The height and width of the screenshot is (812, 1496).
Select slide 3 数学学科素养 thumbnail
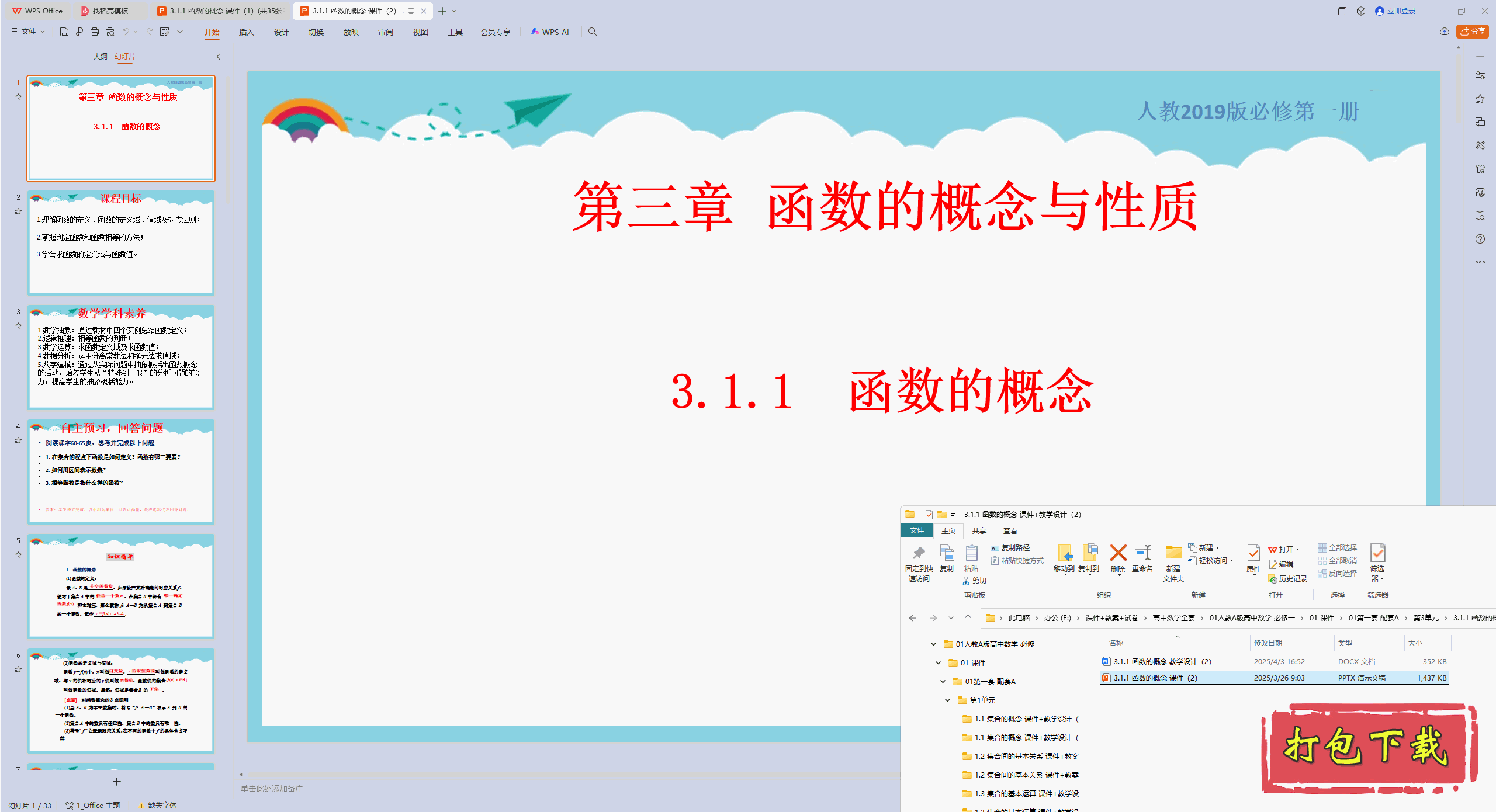121,357
